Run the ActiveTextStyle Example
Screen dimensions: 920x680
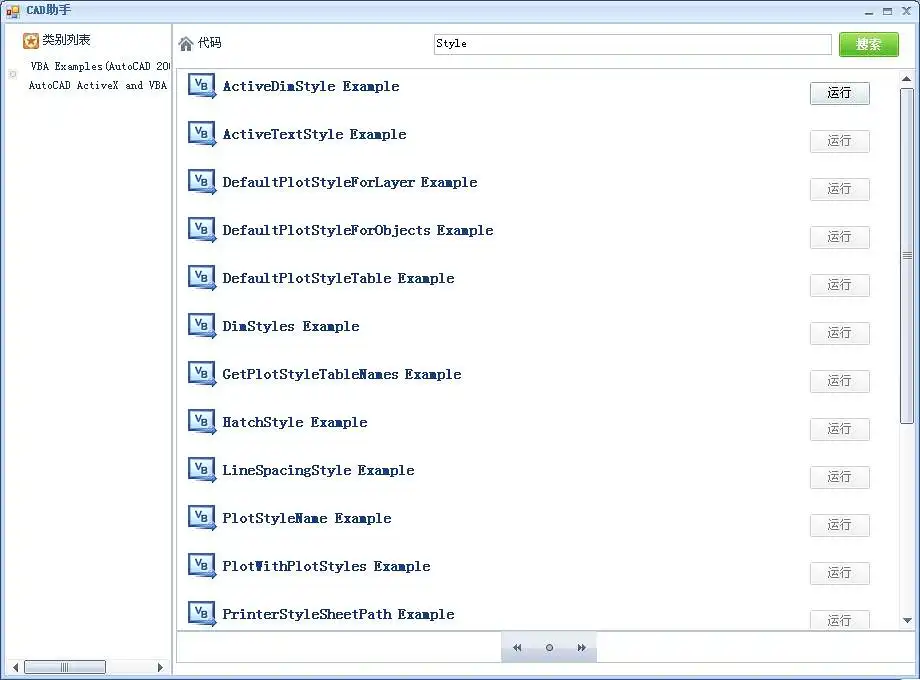pyautogui.click(x=839, y=141)
